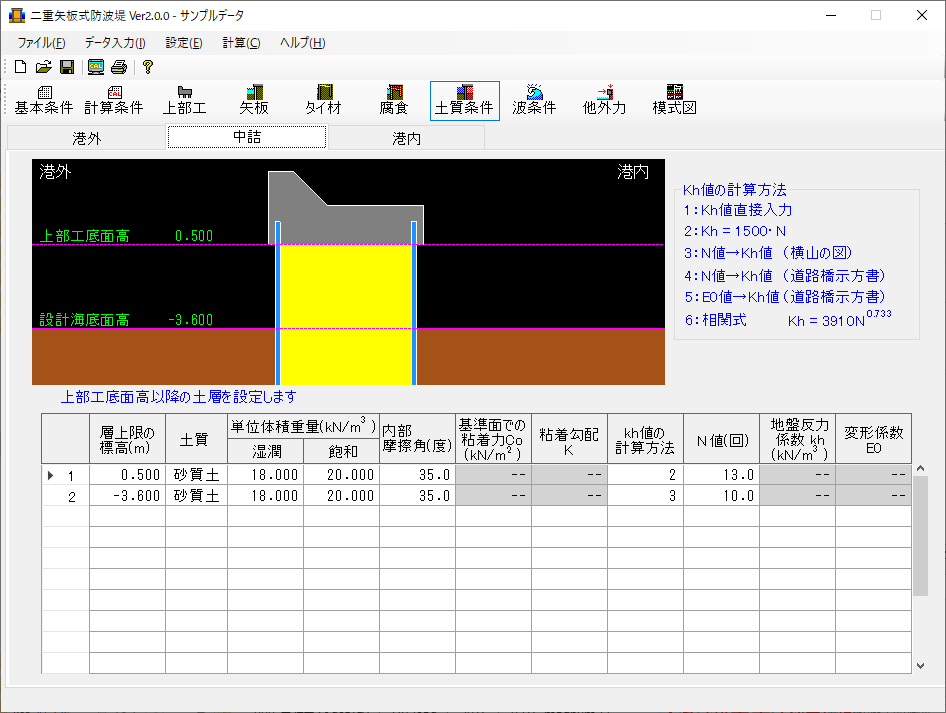Click row 2 土質 cell 砂質土
Image resolution: width=946 pixels, height=713 pixels.
197,496
